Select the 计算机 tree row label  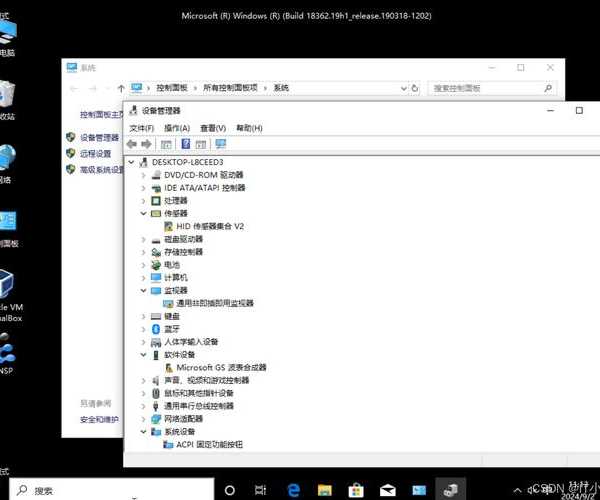click(x=176, y=277)
